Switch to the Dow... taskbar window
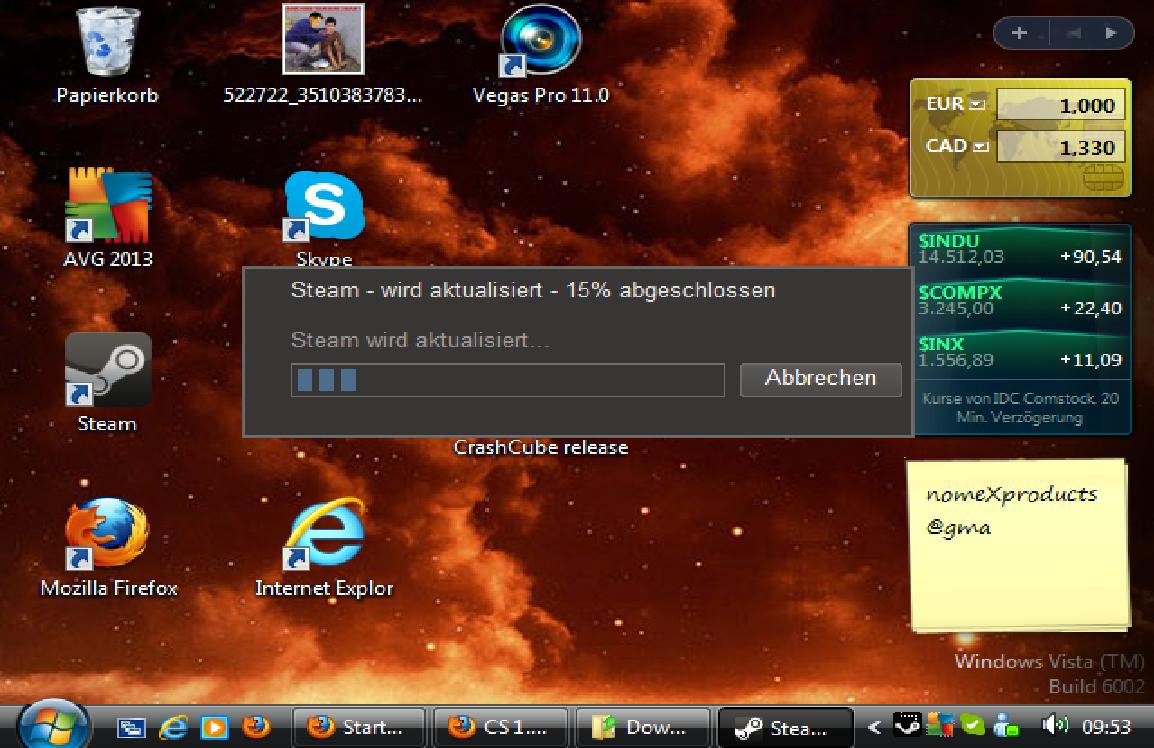Image resolution: width=1154 pixels, height=748 pixels. pyautogui.click(x=643, y=728)
